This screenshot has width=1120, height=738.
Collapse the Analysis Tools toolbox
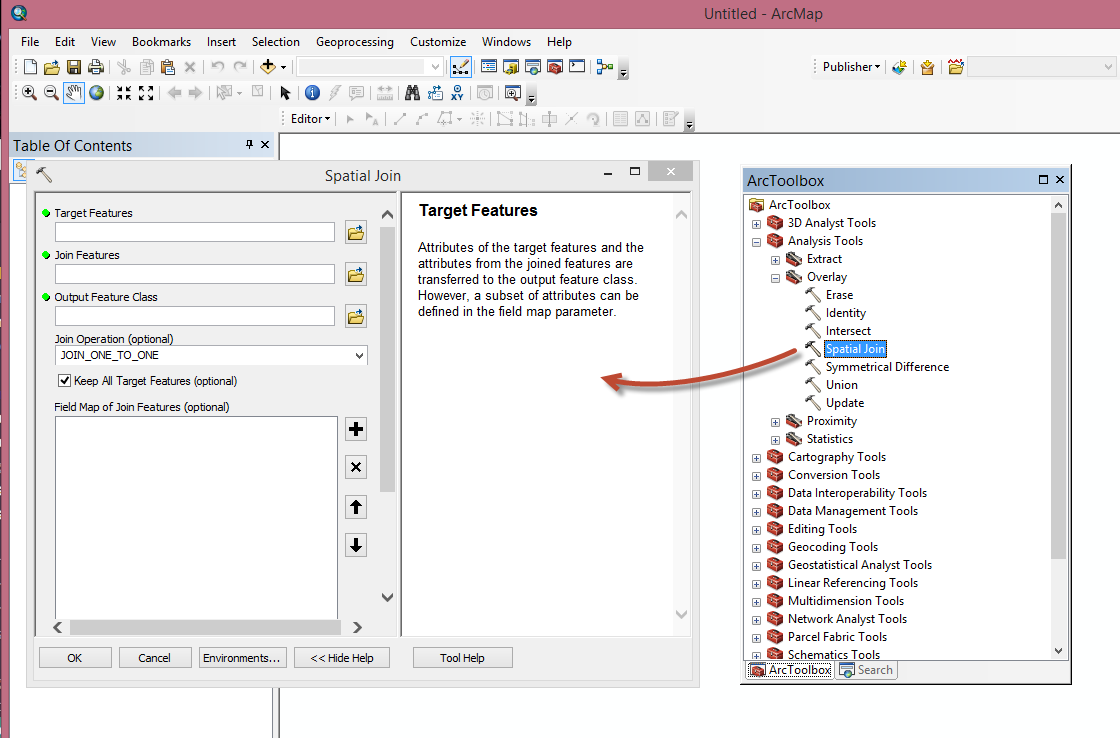756,242
